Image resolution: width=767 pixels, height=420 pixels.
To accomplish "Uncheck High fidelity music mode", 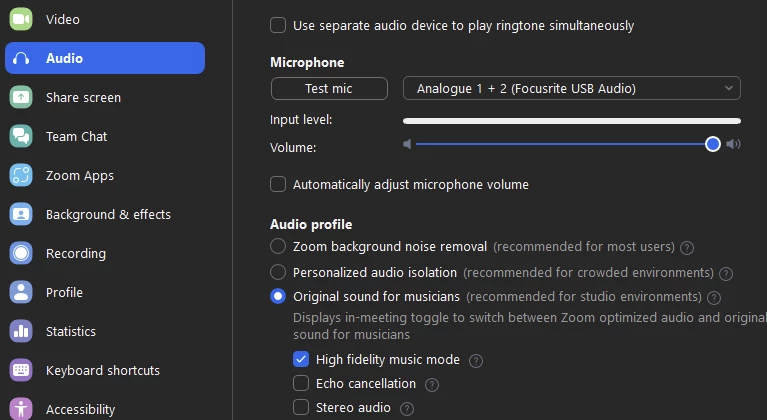I will point(301,359).
